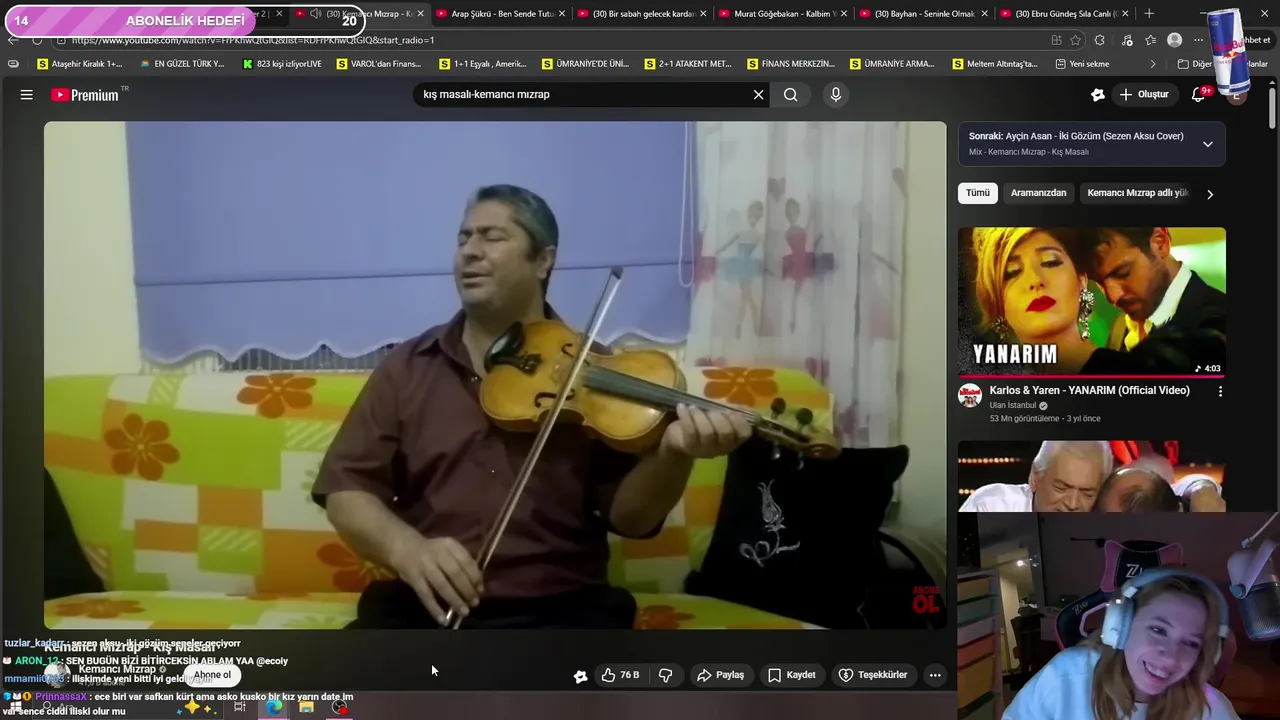This screenshot has width=1280, height=720.
Task: Expand bookmarks bar overflow chevron
Action: 1152,64
